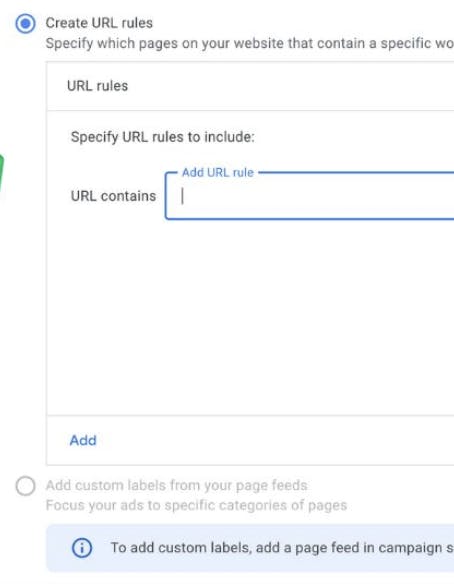
Task: Click the 'URL contains' label
Action: click(x=113, y=196)
